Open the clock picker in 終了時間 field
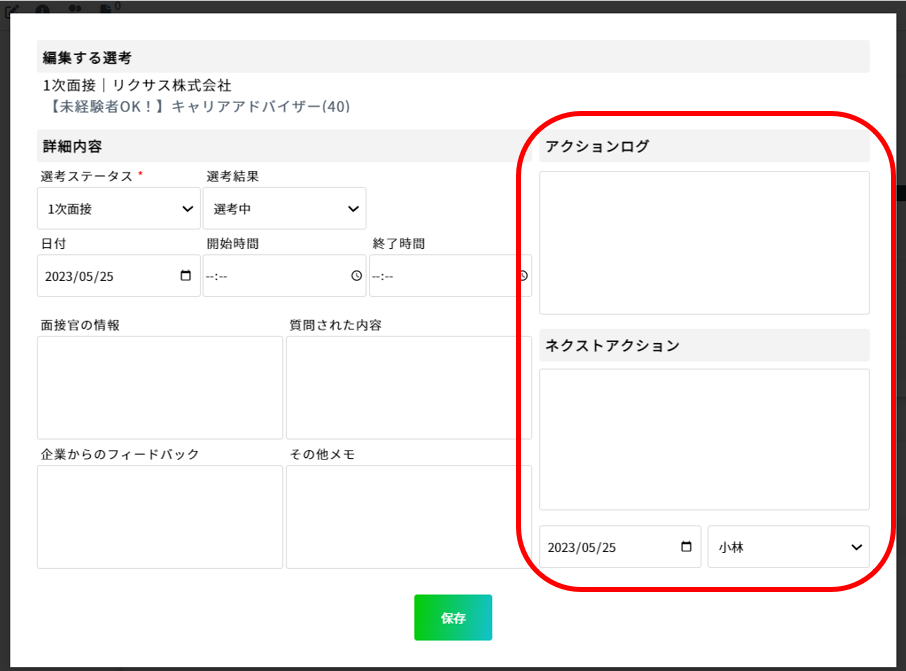This screenshot has width=906, height=671. 524,276
